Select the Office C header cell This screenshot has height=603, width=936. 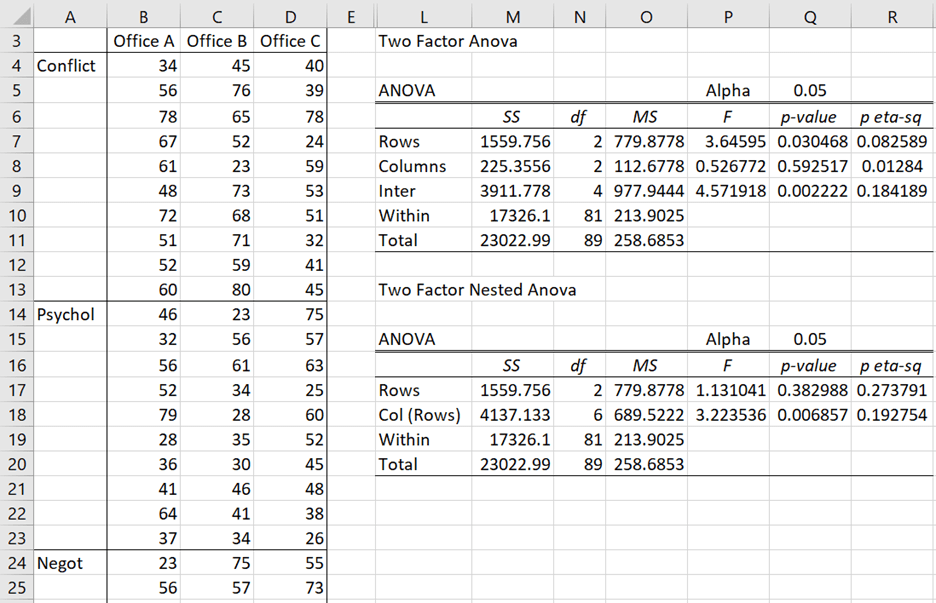290,41
